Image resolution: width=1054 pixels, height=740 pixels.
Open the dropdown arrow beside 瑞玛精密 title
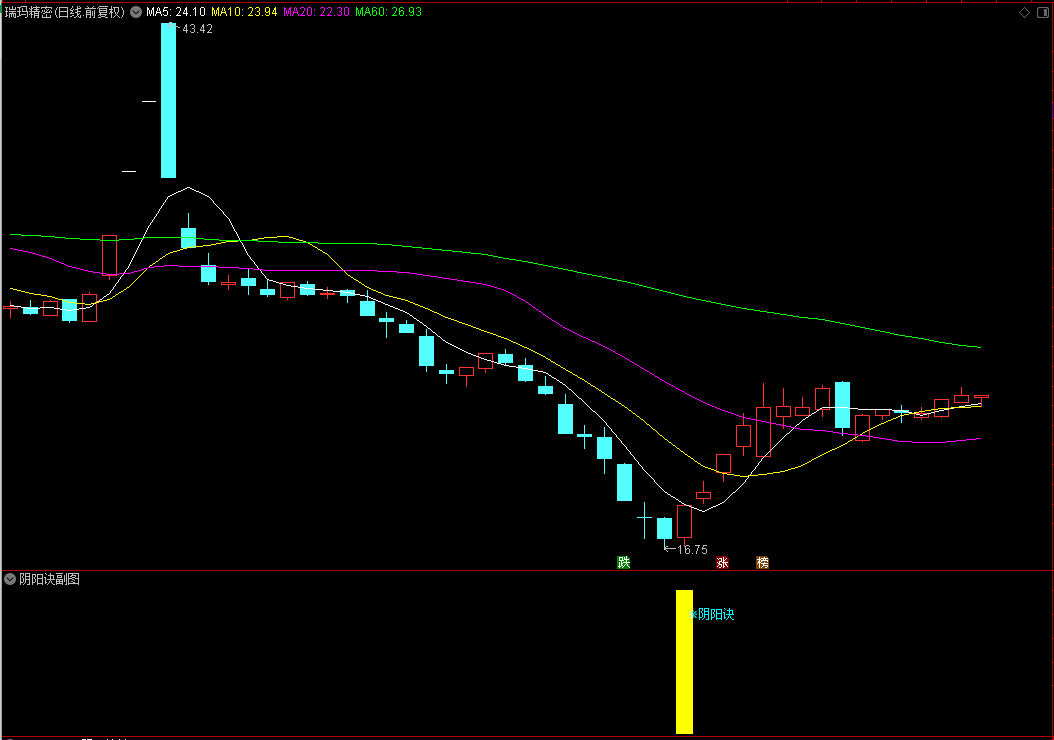tap(136, 12)
